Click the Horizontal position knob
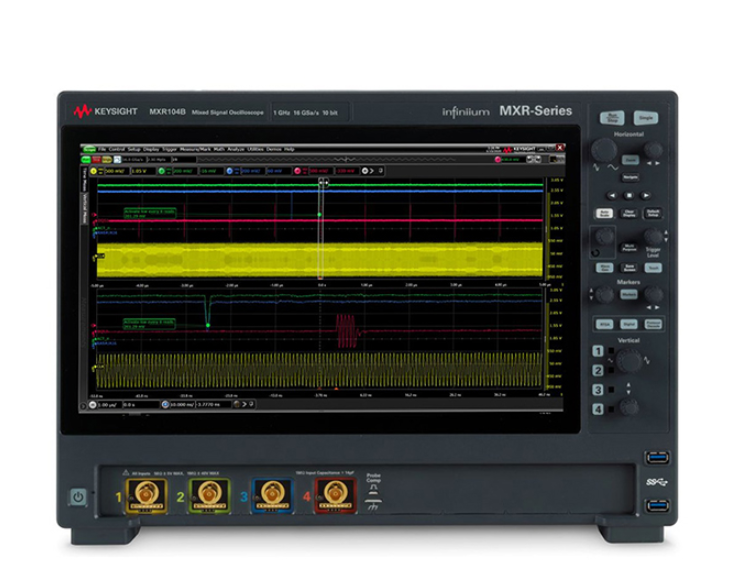The height and width of the screenshot is (583, 740). coord(654,150)
